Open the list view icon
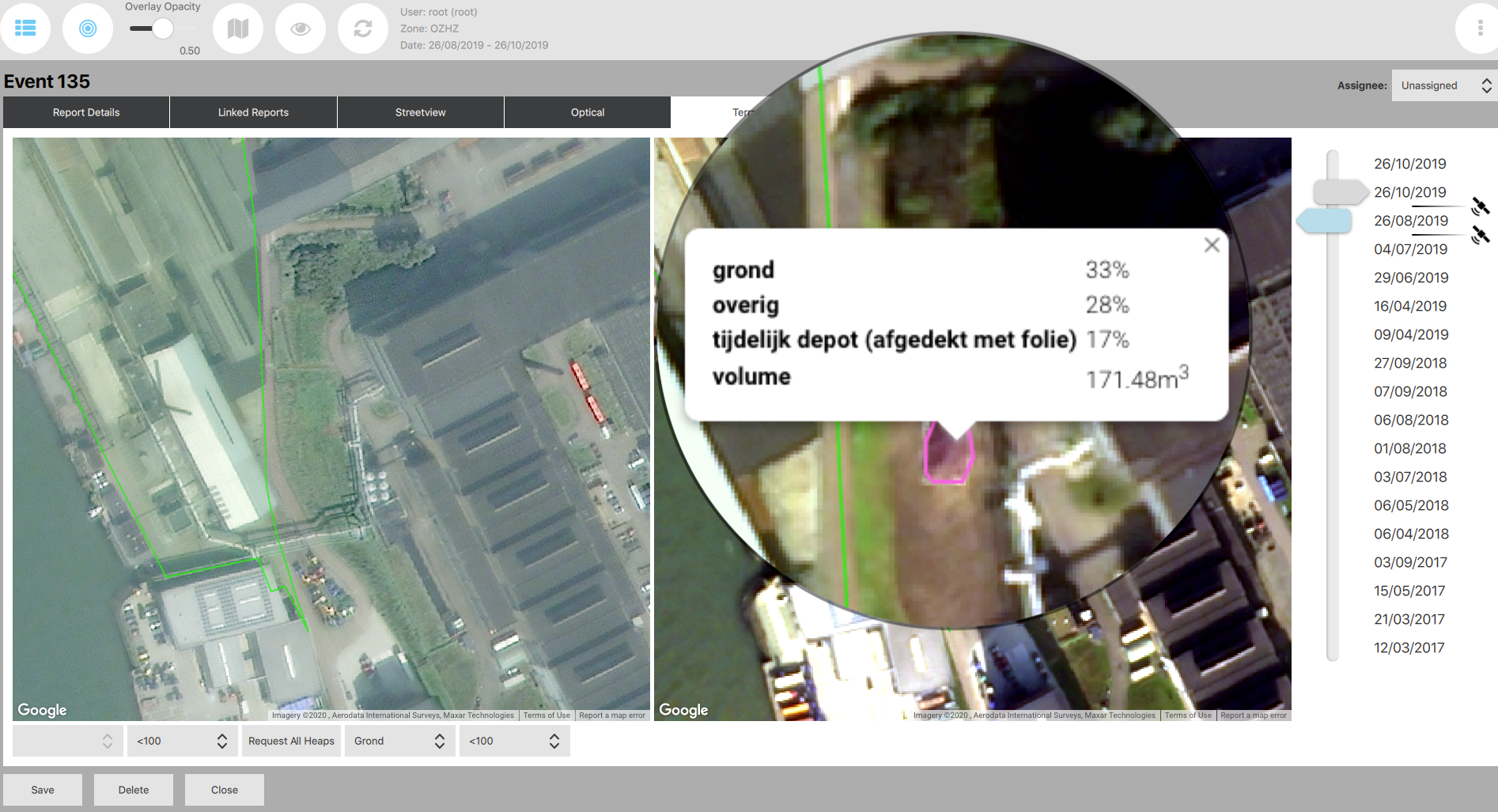Image resolution: width=1498 pixels, height=812 pixels. (x=25, y=28)
